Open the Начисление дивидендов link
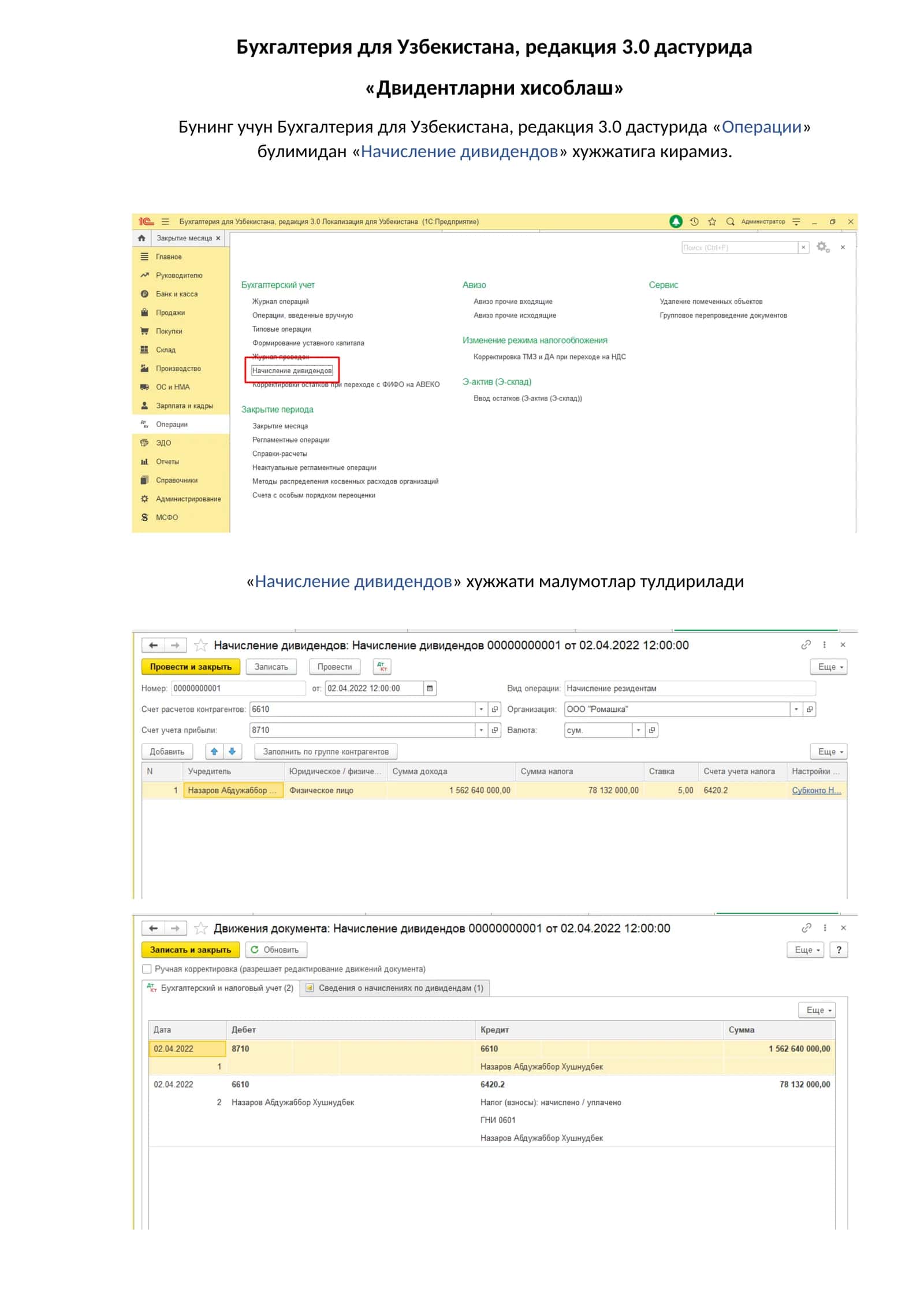The height and width of the screenshot is (1307, 924). 292,370
